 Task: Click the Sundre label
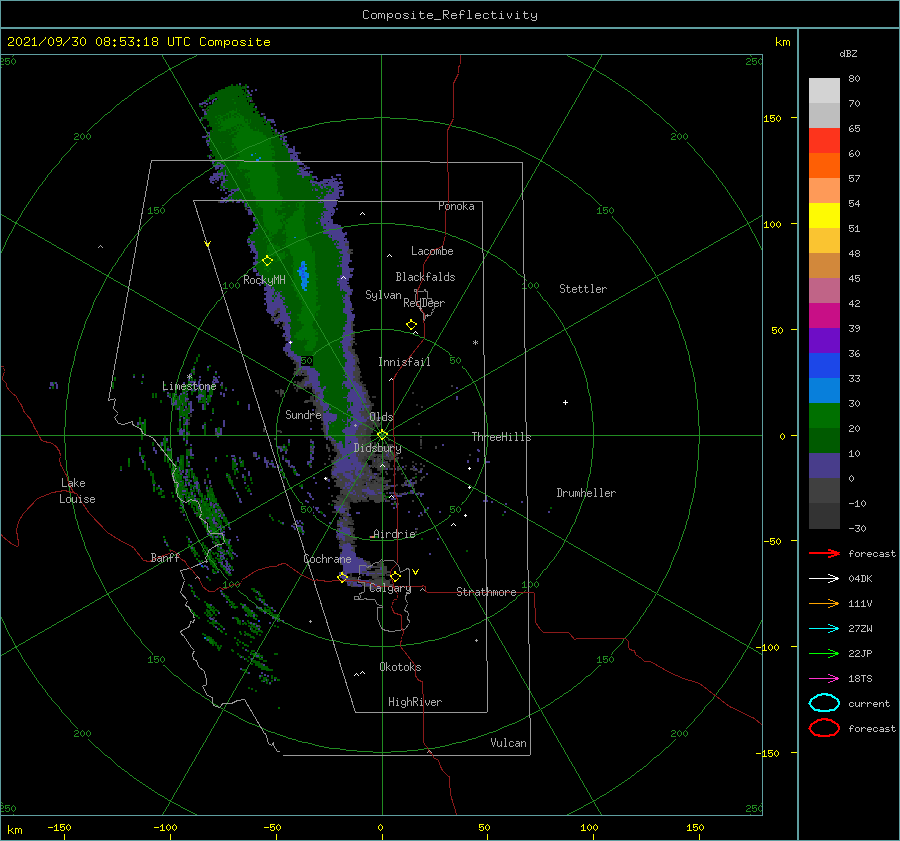pos(303,414)
